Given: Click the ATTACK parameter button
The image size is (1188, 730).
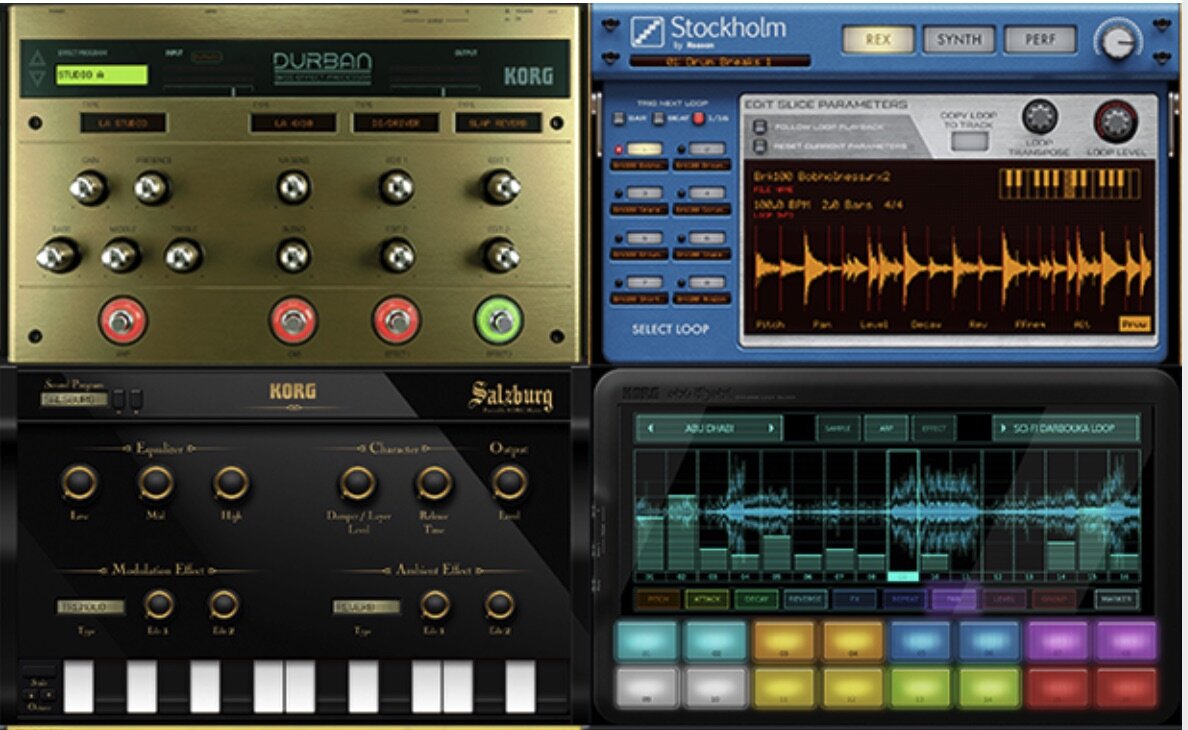Looking at the screenshot, I should [707, 599].
